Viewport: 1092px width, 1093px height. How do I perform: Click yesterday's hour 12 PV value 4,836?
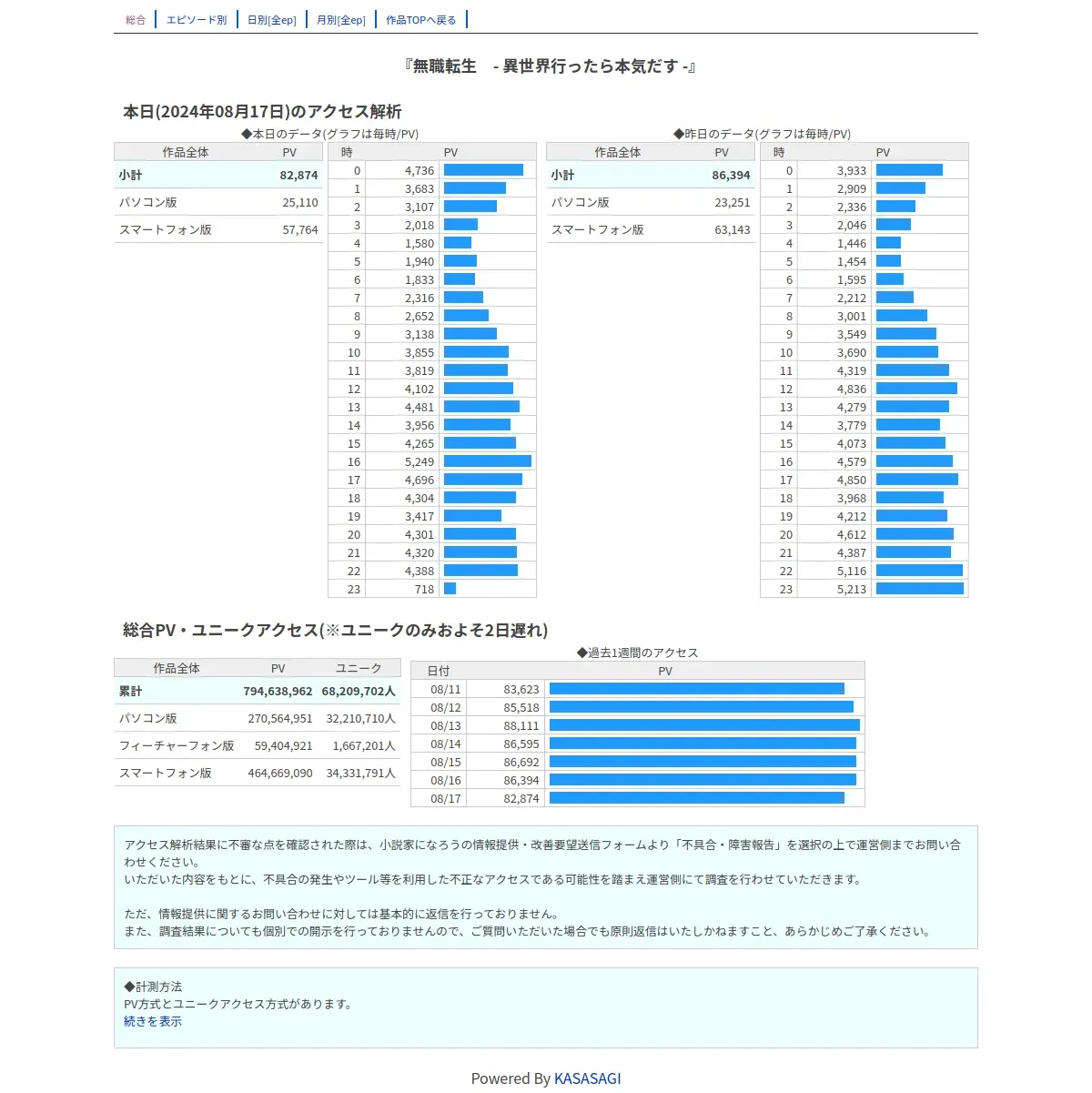click(x=852, y=389)
